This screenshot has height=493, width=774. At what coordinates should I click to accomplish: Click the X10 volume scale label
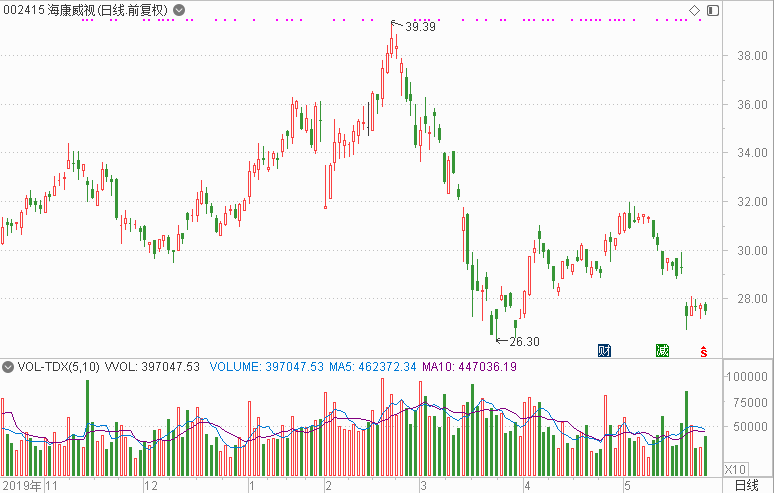tap(735, 469)
